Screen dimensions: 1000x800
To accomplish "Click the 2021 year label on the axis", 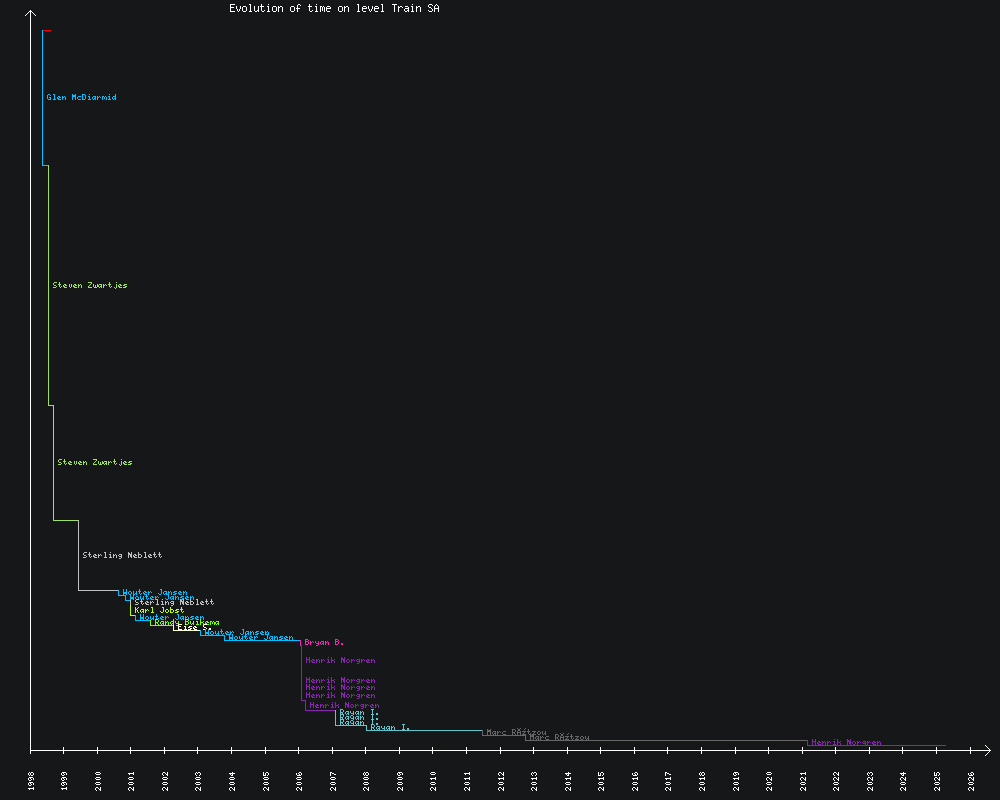I will pyautogui.click(x=804, y=780).
